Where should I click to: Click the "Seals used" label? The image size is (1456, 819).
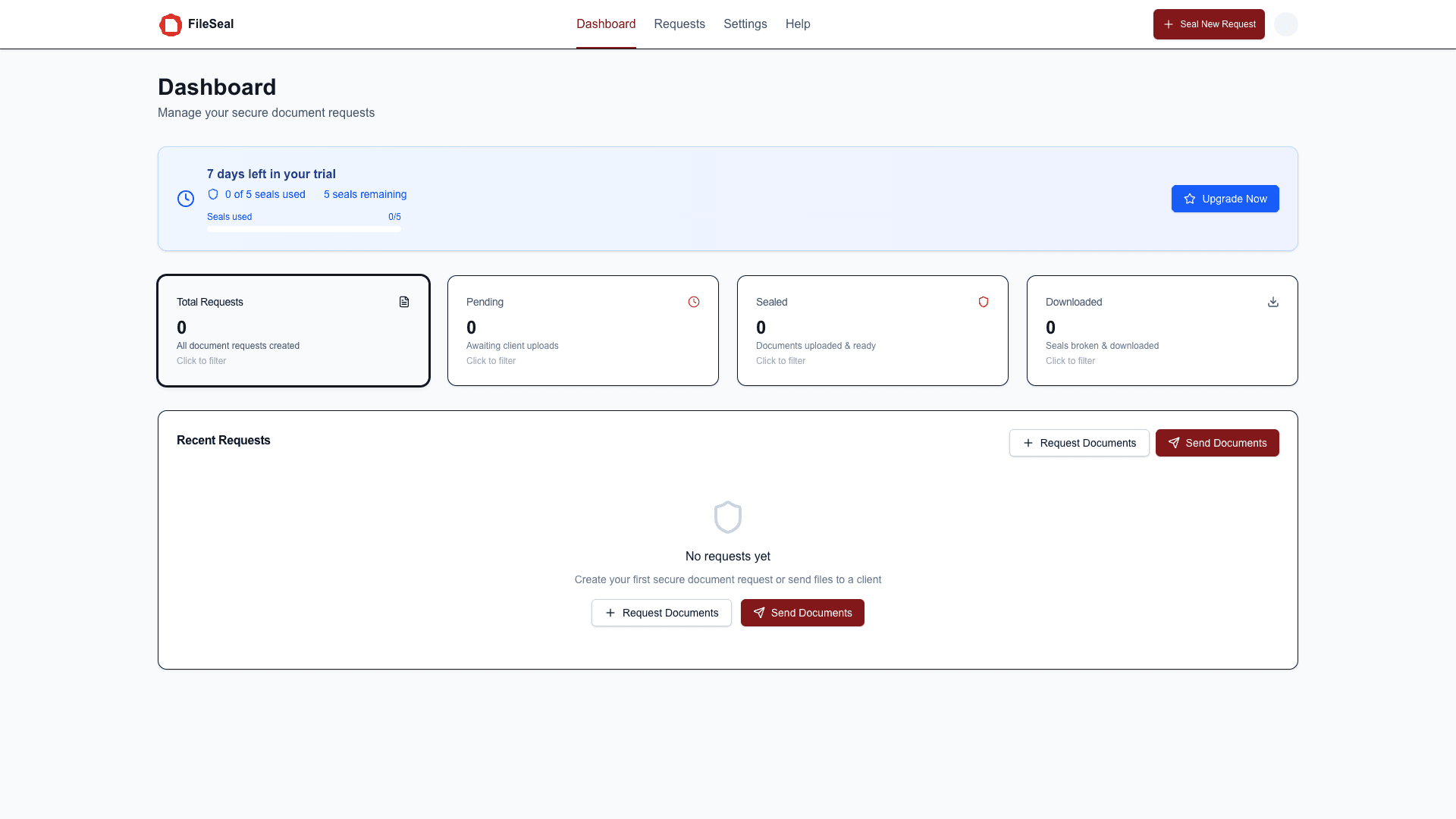click(230, 217)
